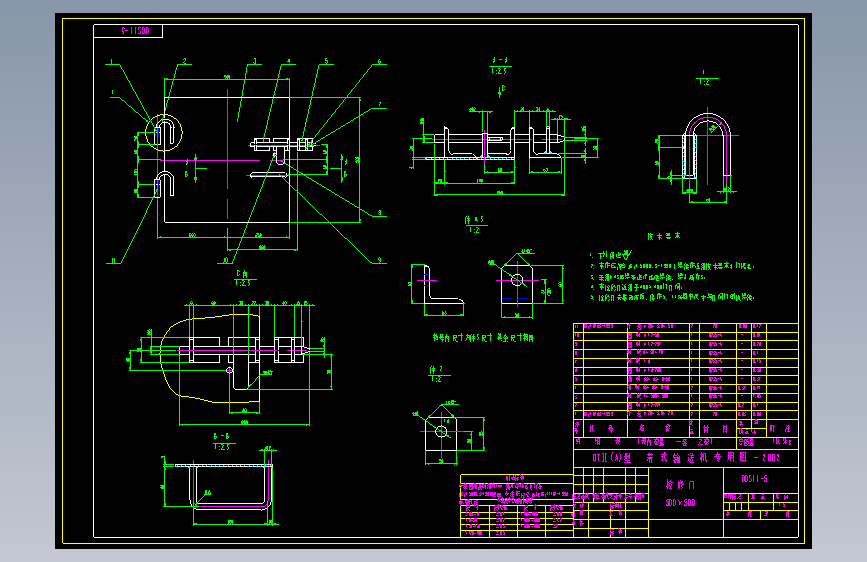This screenshot has width=867, height=562.
Task: Click the 1:2 scale under detail I title
Action: coord(704,82)
